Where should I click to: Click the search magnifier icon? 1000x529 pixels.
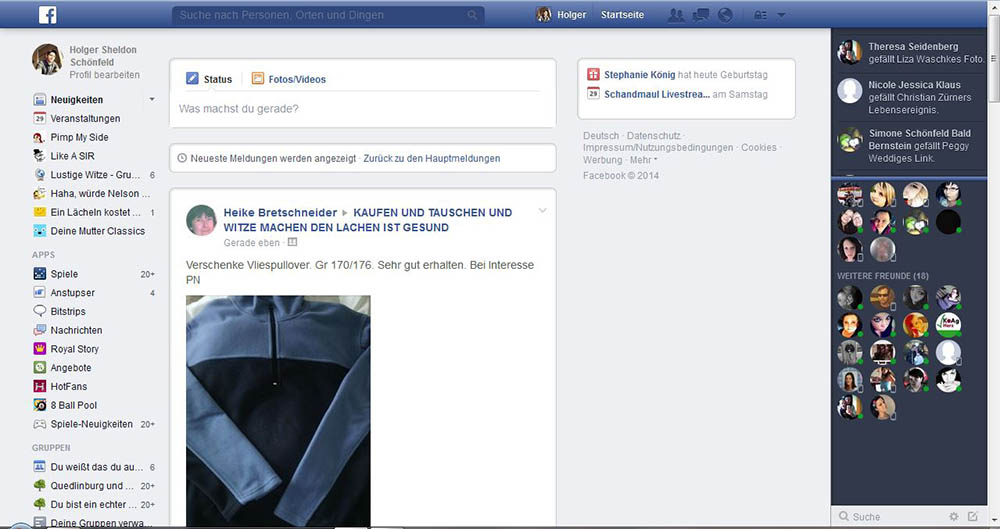tap(472, 15)
